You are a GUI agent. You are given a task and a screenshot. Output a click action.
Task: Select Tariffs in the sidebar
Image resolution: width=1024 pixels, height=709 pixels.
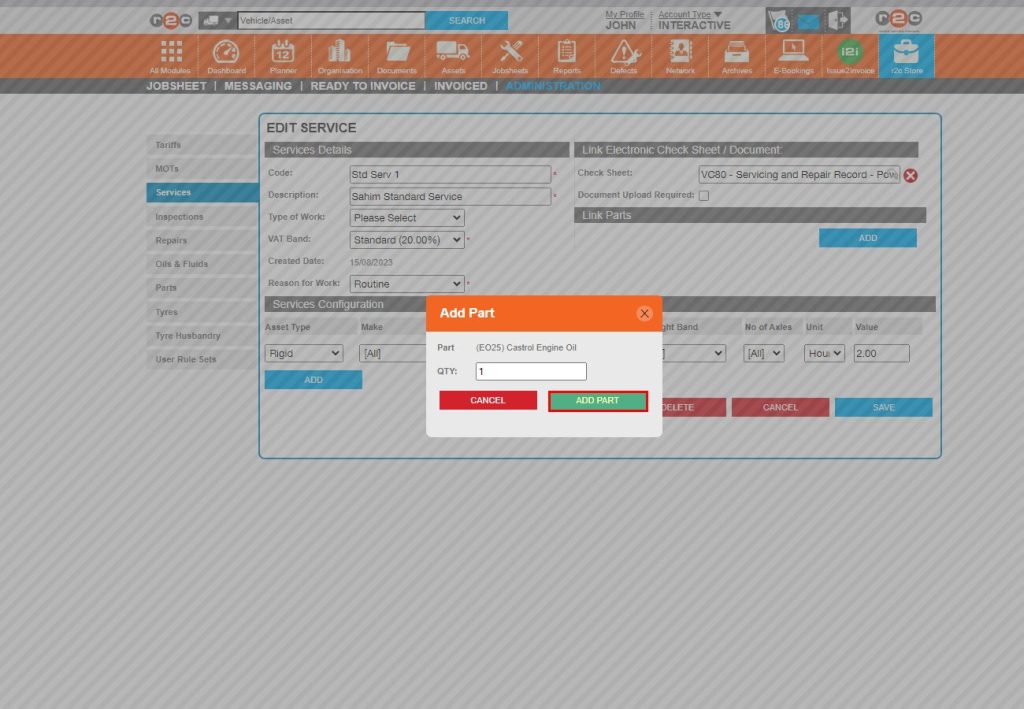(x=202, y=145)
